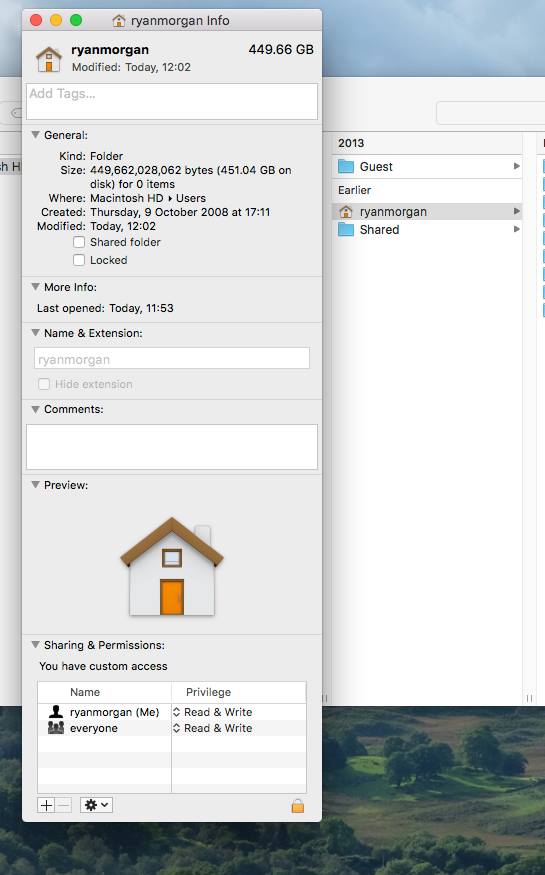Click the Finder column resize handle

point(529,698)
